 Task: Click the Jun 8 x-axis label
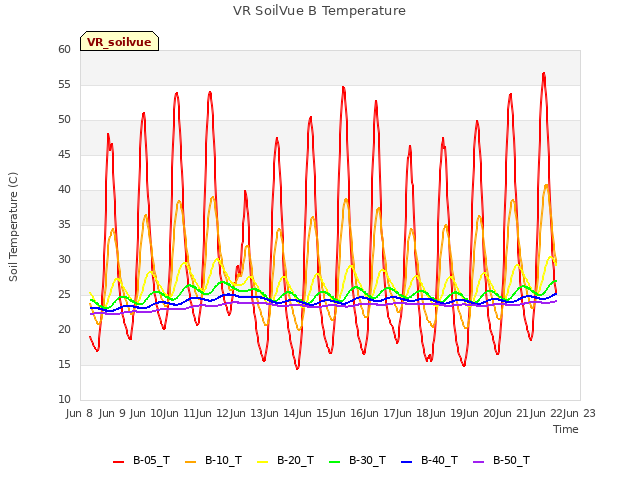tap(79, 413)
